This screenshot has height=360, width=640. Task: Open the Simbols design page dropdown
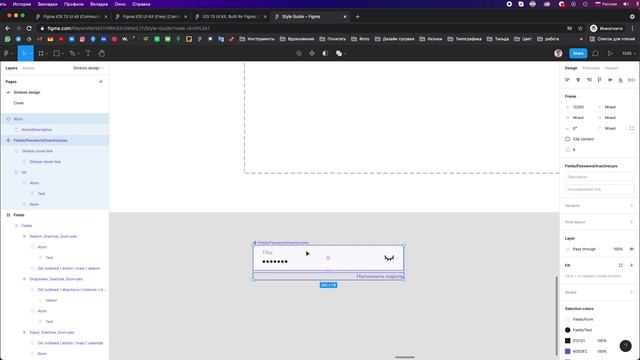(88, 68)
